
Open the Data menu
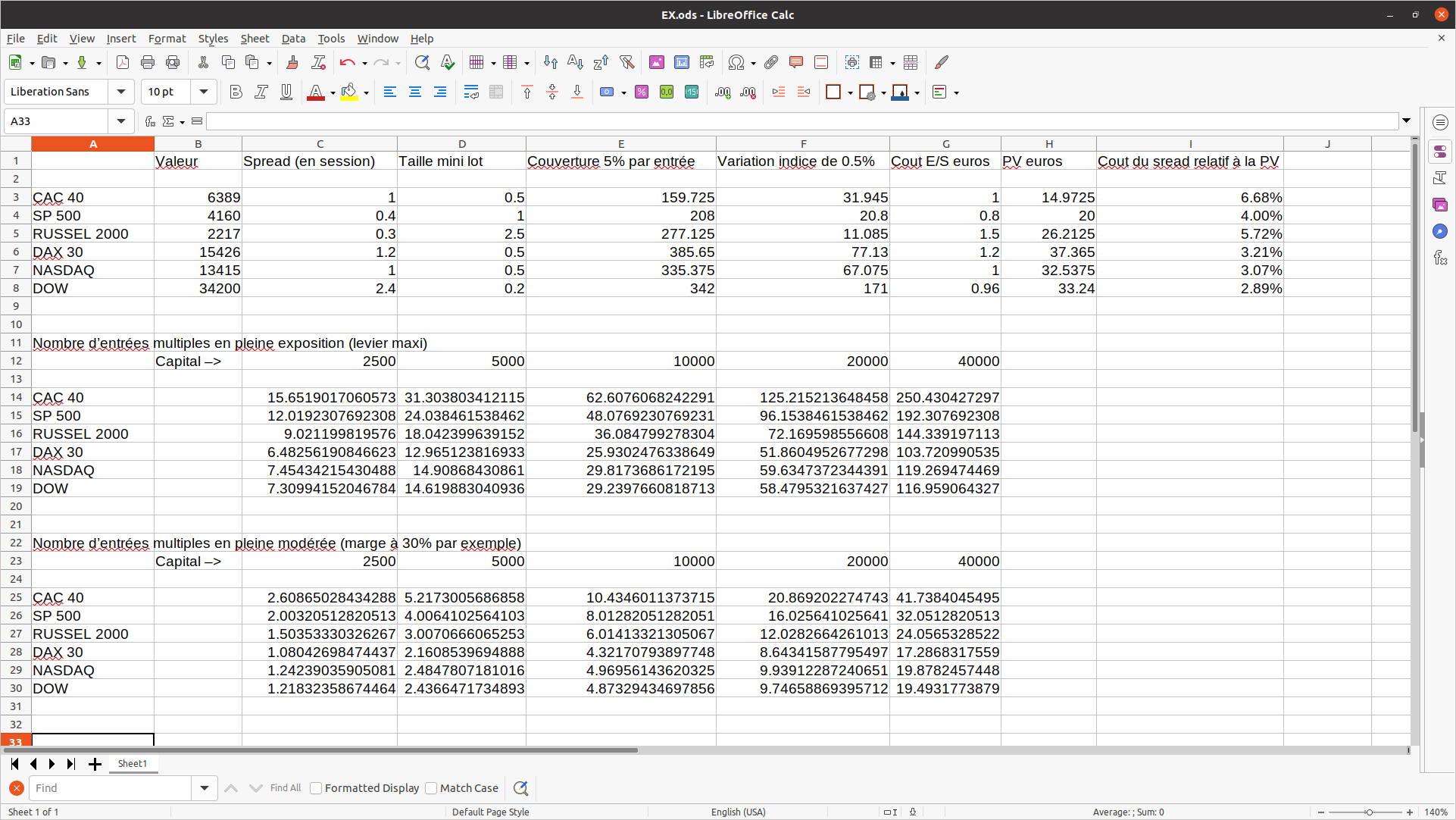(x=293, y=39)
